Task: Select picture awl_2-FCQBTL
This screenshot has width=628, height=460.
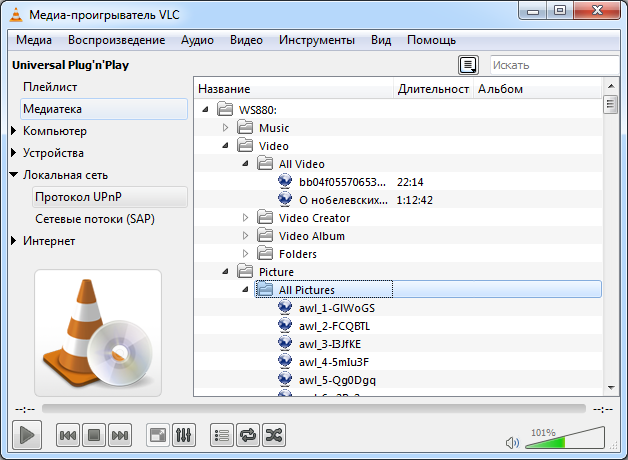Action: (334, 326)
